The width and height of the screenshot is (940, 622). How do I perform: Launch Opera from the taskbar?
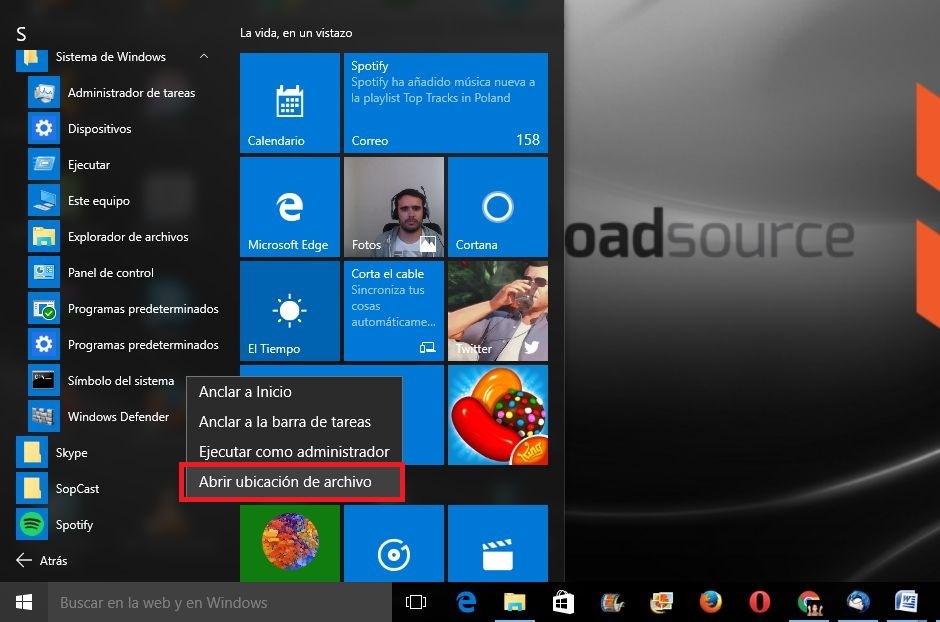point(760,602)
